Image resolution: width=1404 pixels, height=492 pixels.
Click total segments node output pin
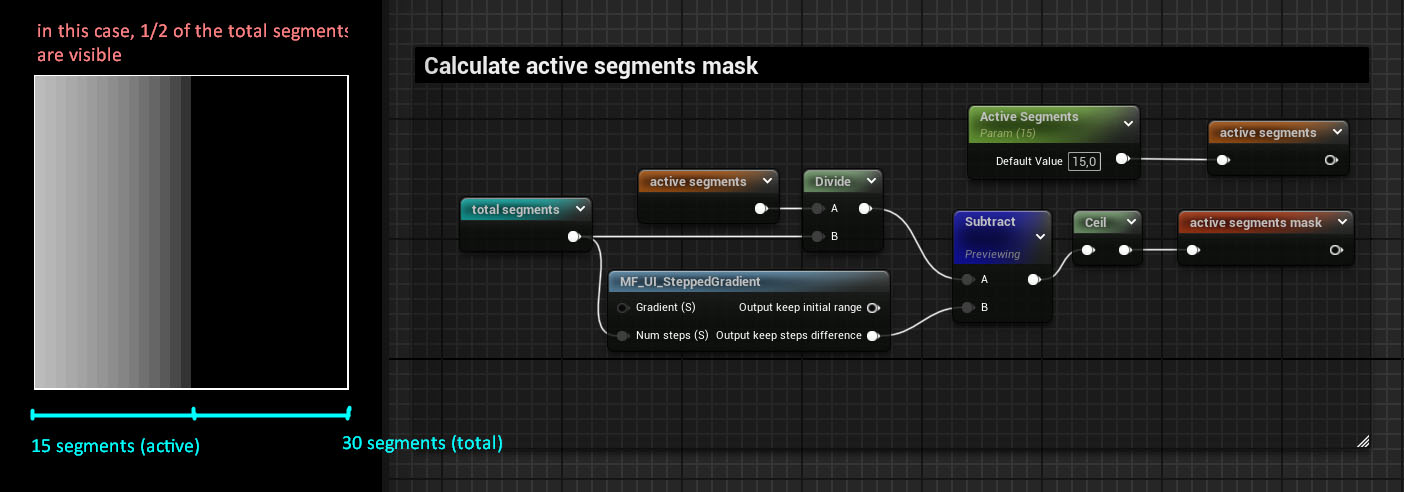573,237
